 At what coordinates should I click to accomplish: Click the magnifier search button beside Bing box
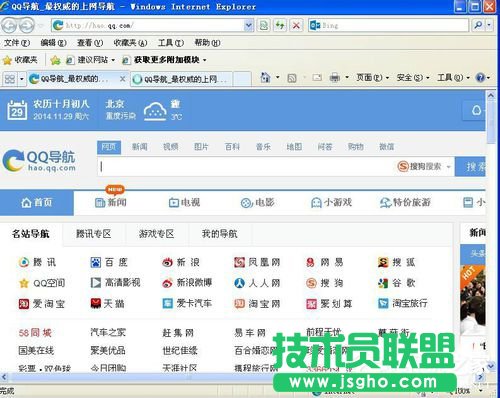click(478, 25)
